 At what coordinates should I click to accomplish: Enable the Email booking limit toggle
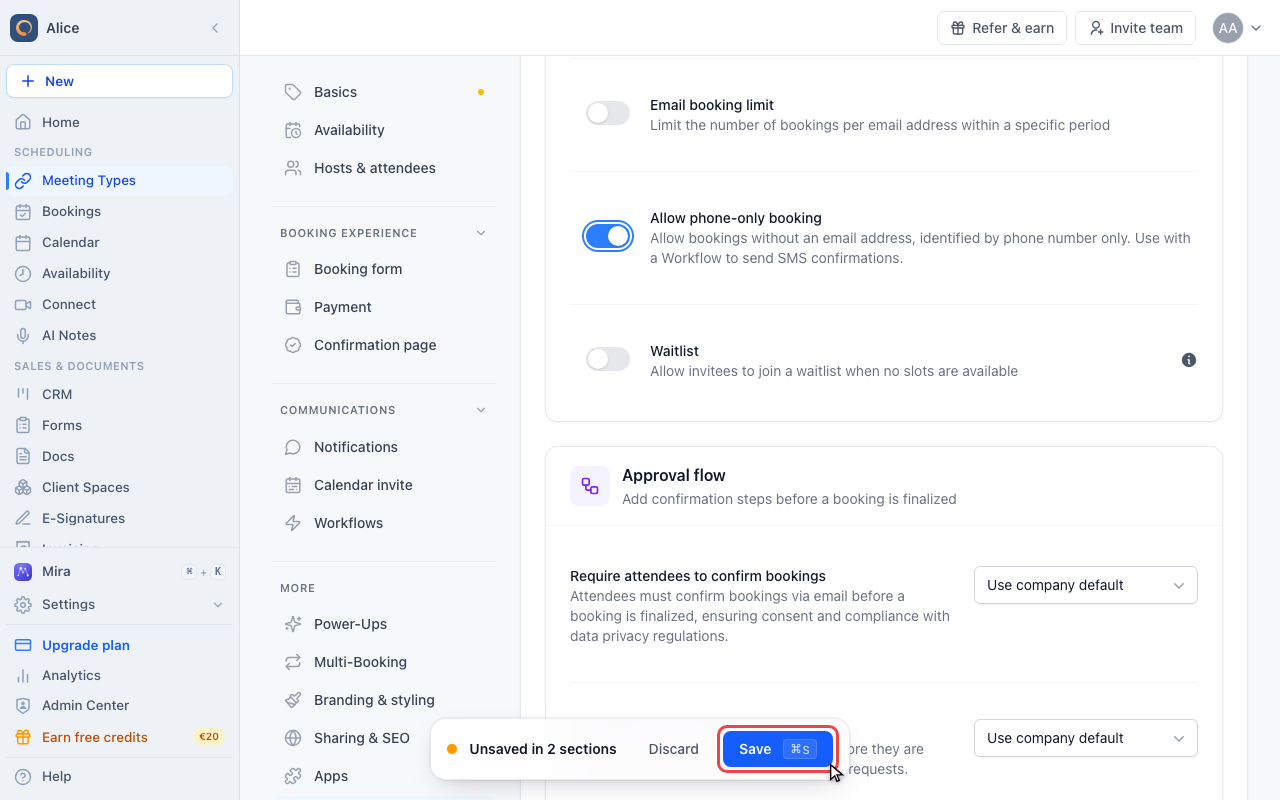coord(608,113)
